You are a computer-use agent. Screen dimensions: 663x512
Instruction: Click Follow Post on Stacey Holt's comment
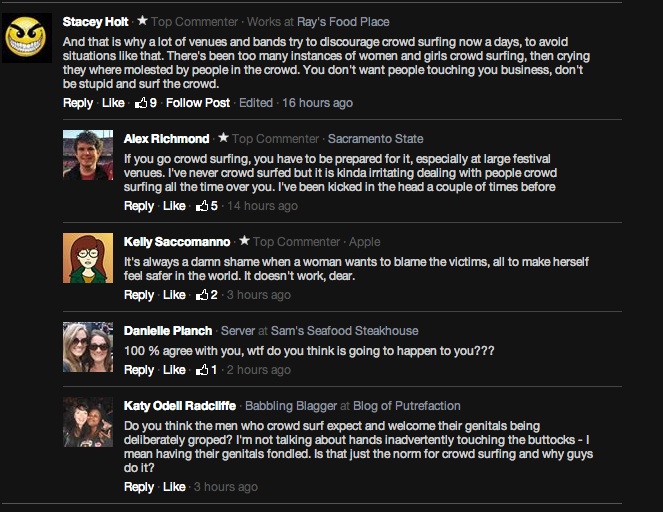tap(198, 103)
